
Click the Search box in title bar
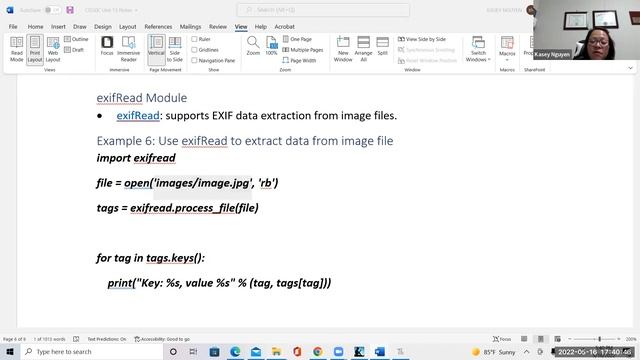(323, 10)
